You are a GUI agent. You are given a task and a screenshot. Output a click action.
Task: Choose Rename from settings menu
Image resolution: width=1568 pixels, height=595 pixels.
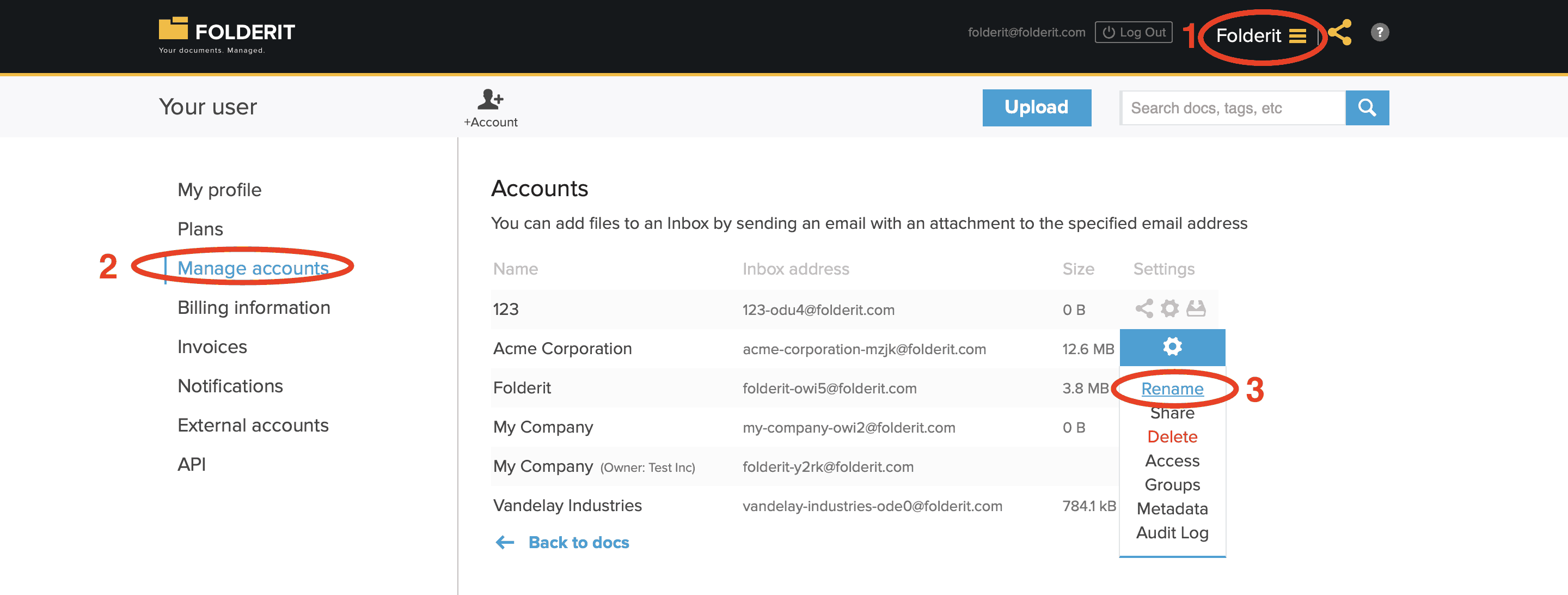click(x=1172, y=388)
